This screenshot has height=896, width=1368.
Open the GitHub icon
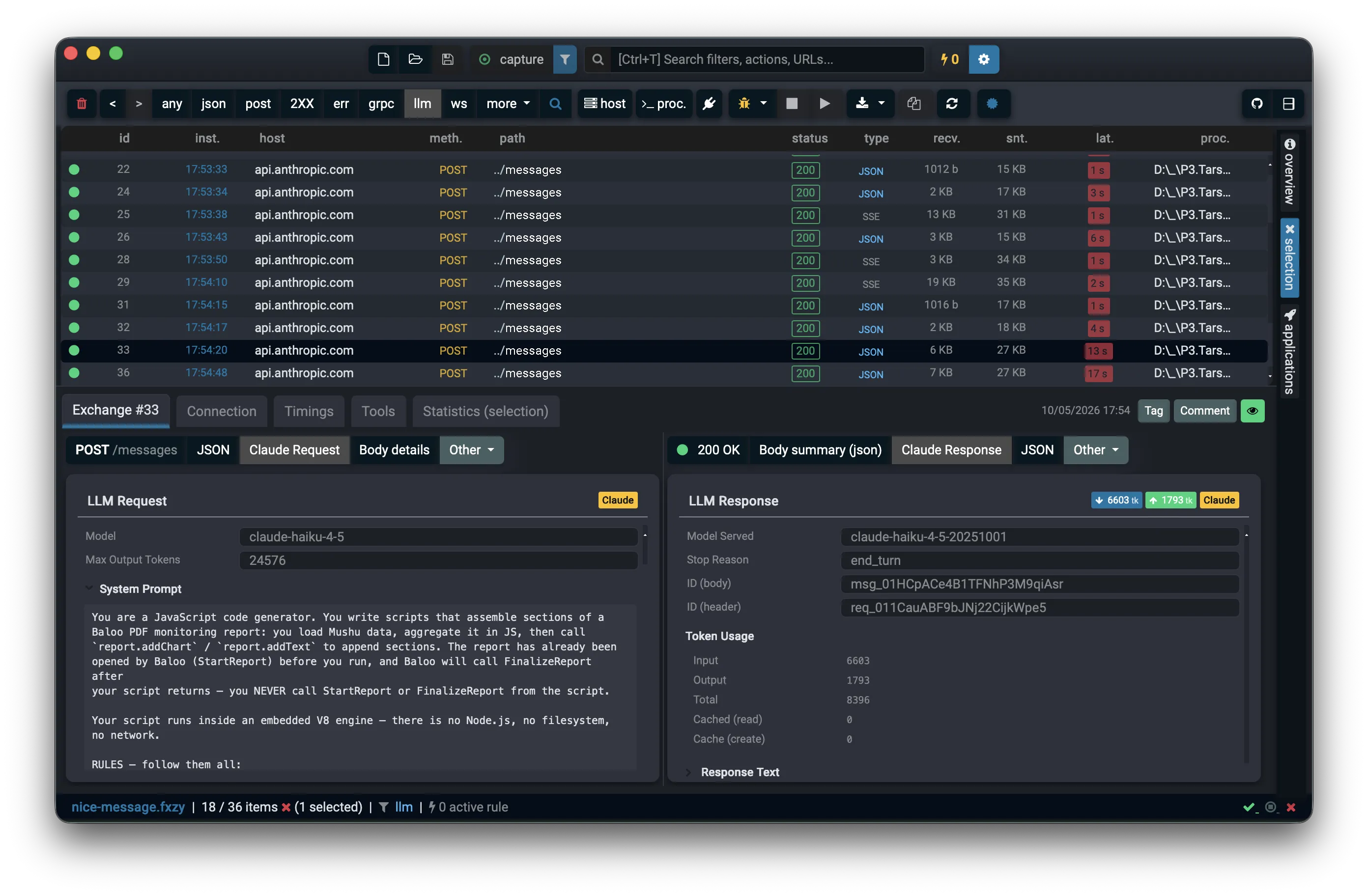(x=1256, y=104)
